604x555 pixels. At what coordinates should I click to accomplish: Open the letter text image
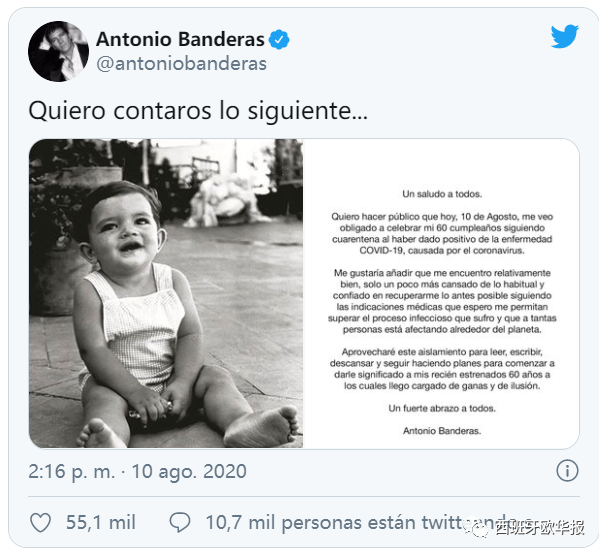(x=441, y=293)
